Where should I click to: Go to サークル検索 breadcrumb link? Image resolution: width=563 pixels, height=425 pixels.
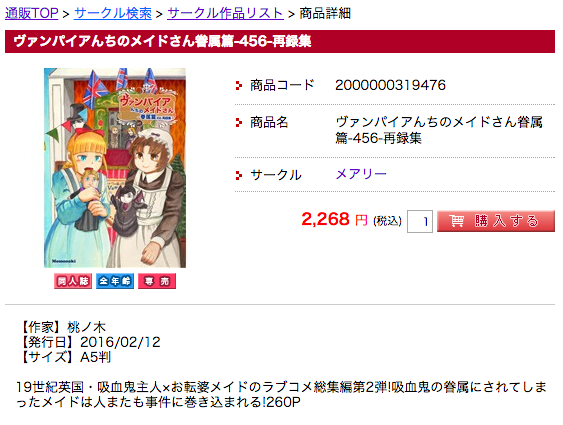click(x=113, y=14)
